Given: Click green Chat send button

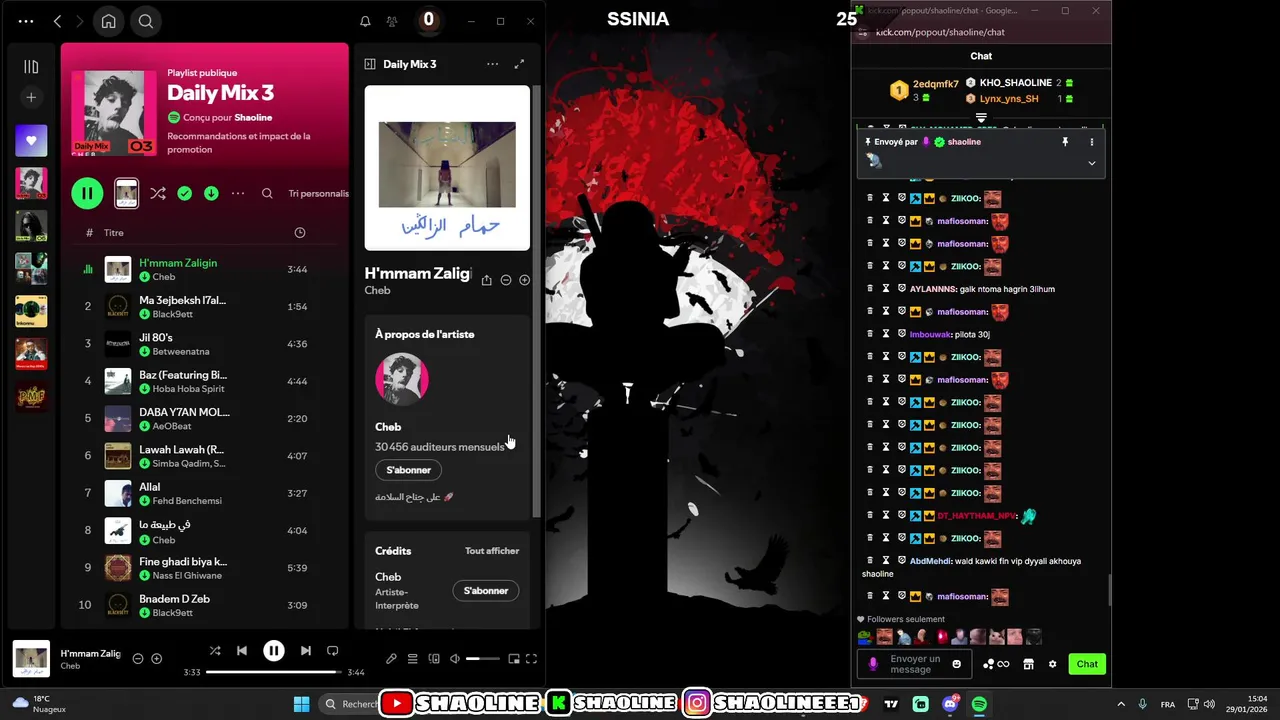Looking at the screenshot, I should (1087, 664).
